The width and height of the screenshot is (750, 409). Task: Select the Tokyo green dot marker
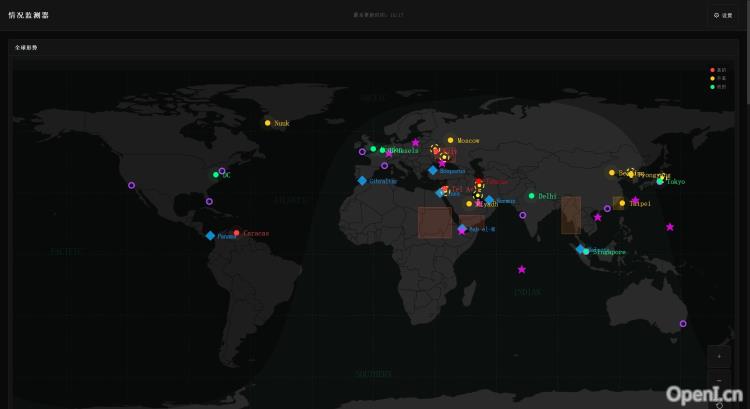pos(660,181)
